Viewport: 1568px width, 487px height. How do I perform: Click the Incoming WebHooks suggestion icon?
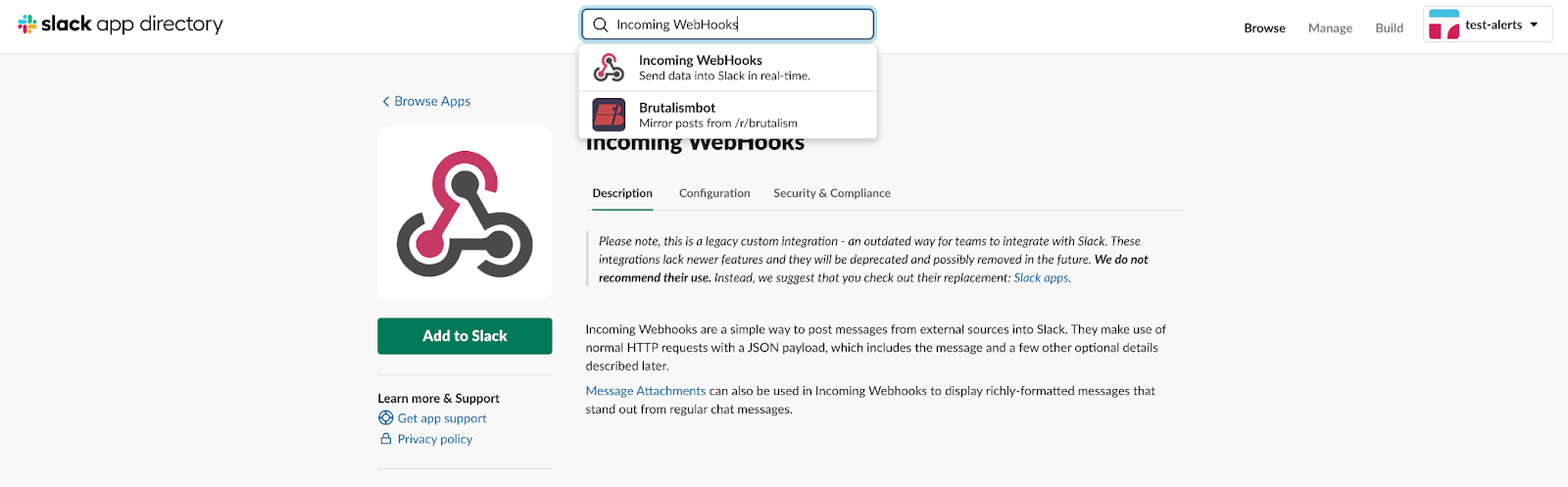609,68
